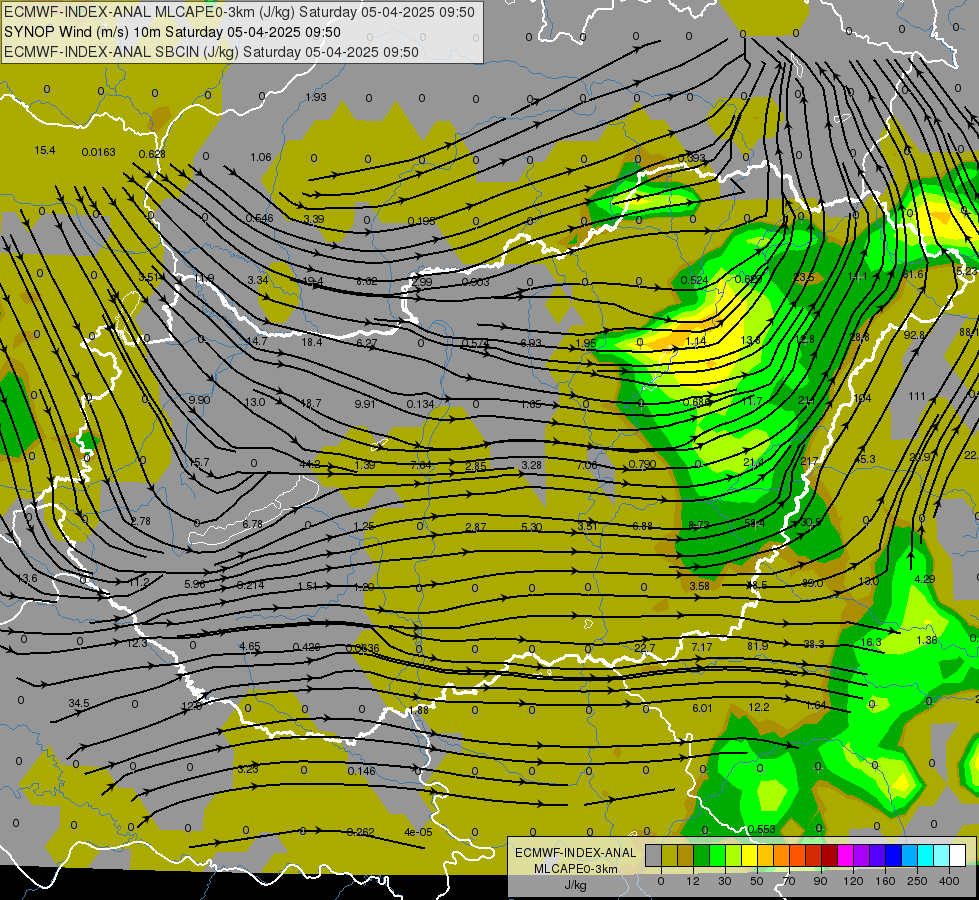The width and height of the screenshot is (979, 900).
Task: Click the map value 92.8
Action: (x=914, y=335)
